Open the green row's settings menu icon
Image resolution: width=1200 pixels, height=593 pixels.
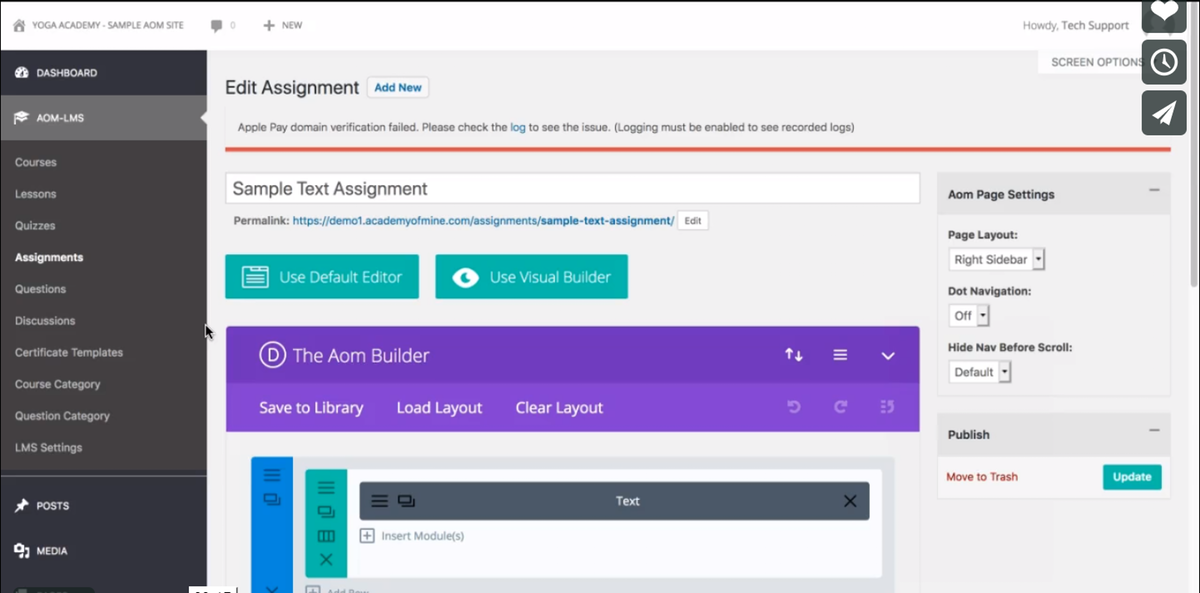tap(326, 488)
